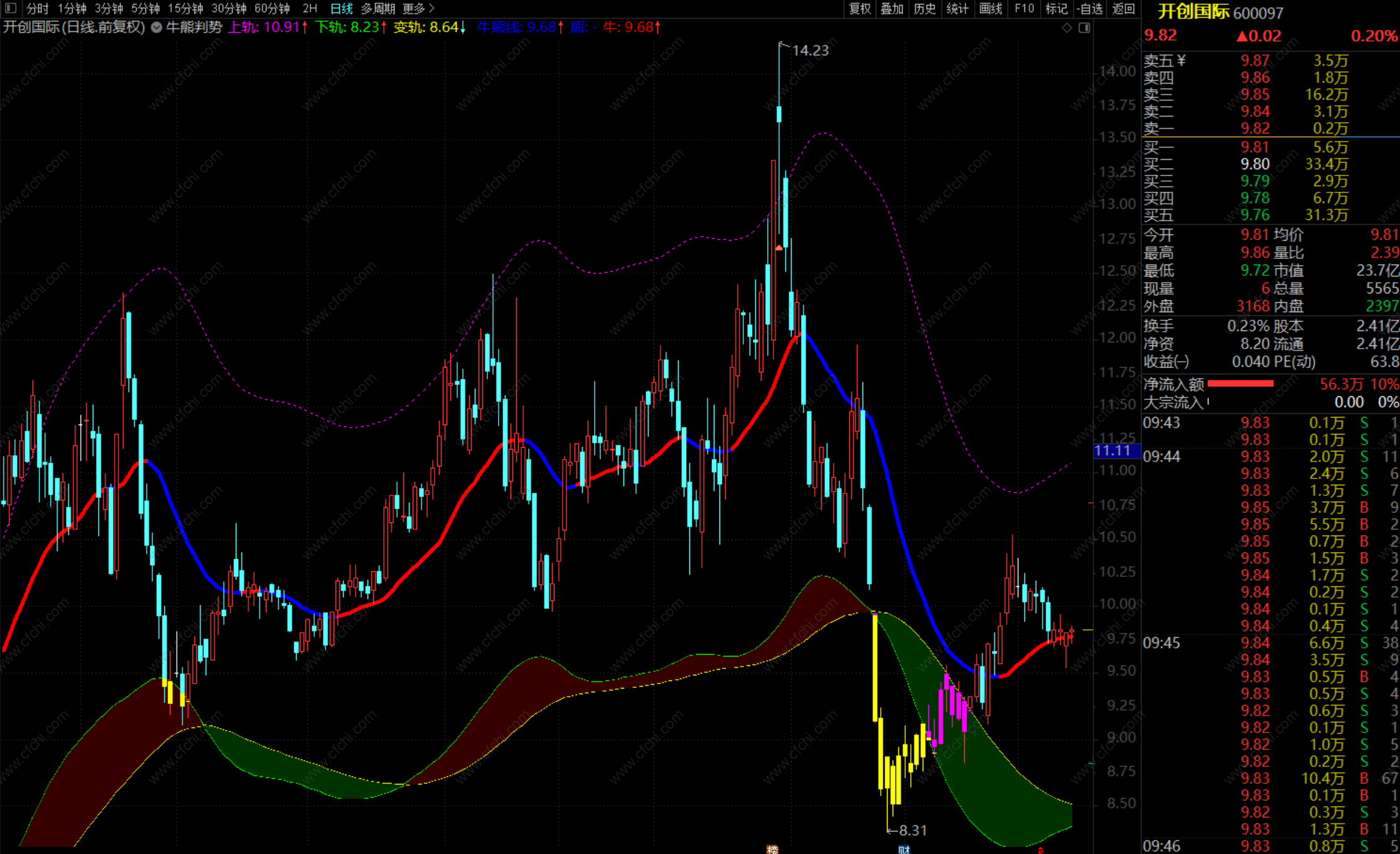Click the 返回 back button
Image resolution: width=1400 pixels, height=854 pixels.
click(x=1123, y=8)
